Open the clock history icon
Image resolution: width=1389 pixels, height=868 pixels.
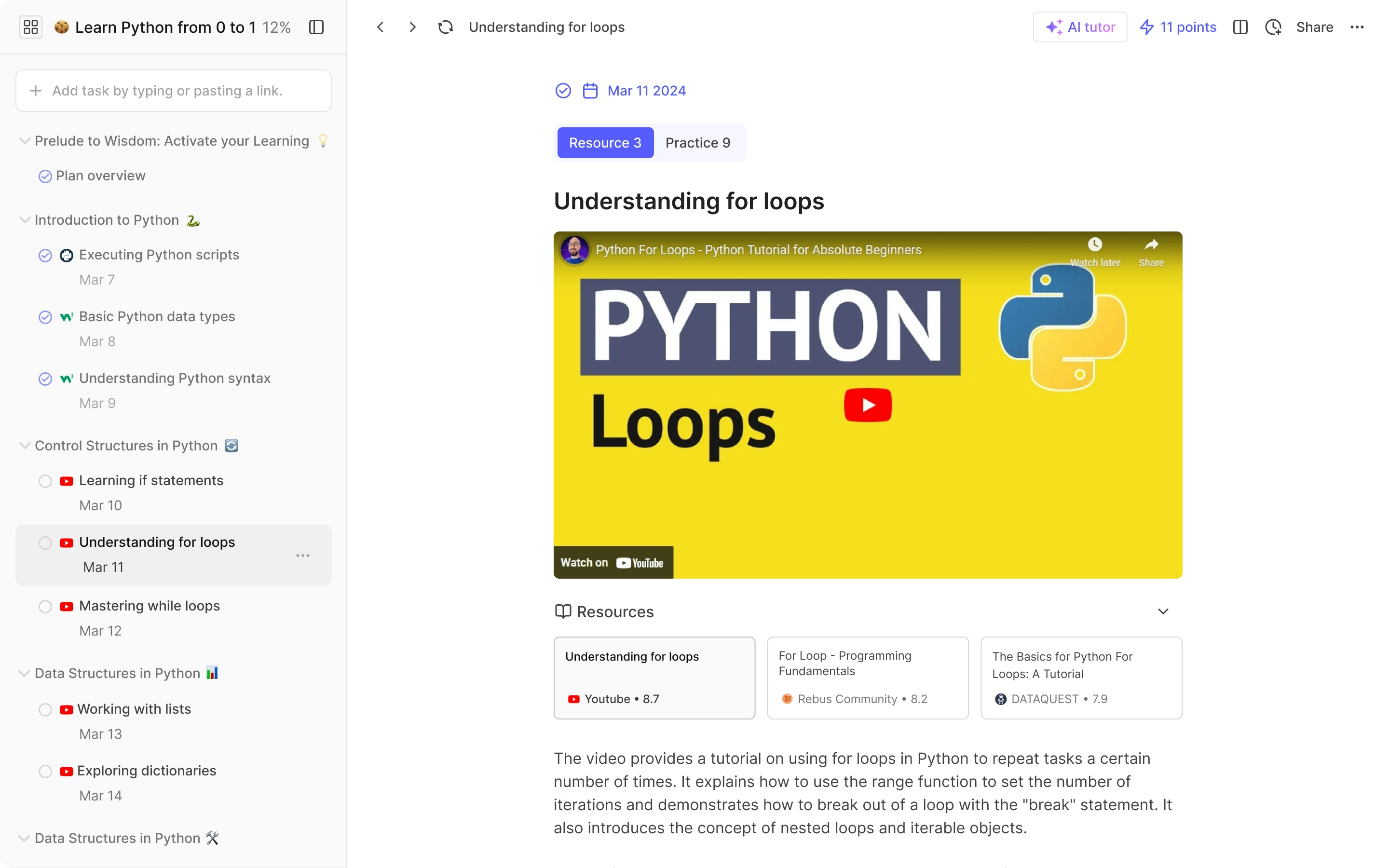tap(1273, 27)
